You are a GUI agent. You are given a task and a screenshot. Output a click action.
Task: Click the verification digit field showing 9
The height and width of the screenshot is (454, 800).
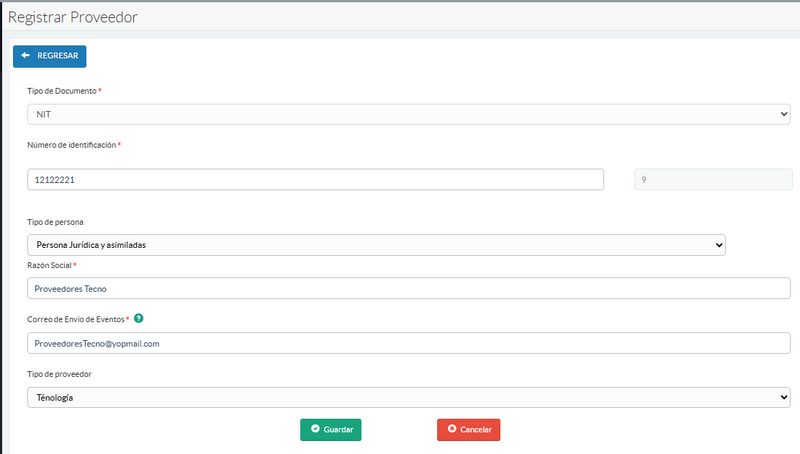[712, 179]
